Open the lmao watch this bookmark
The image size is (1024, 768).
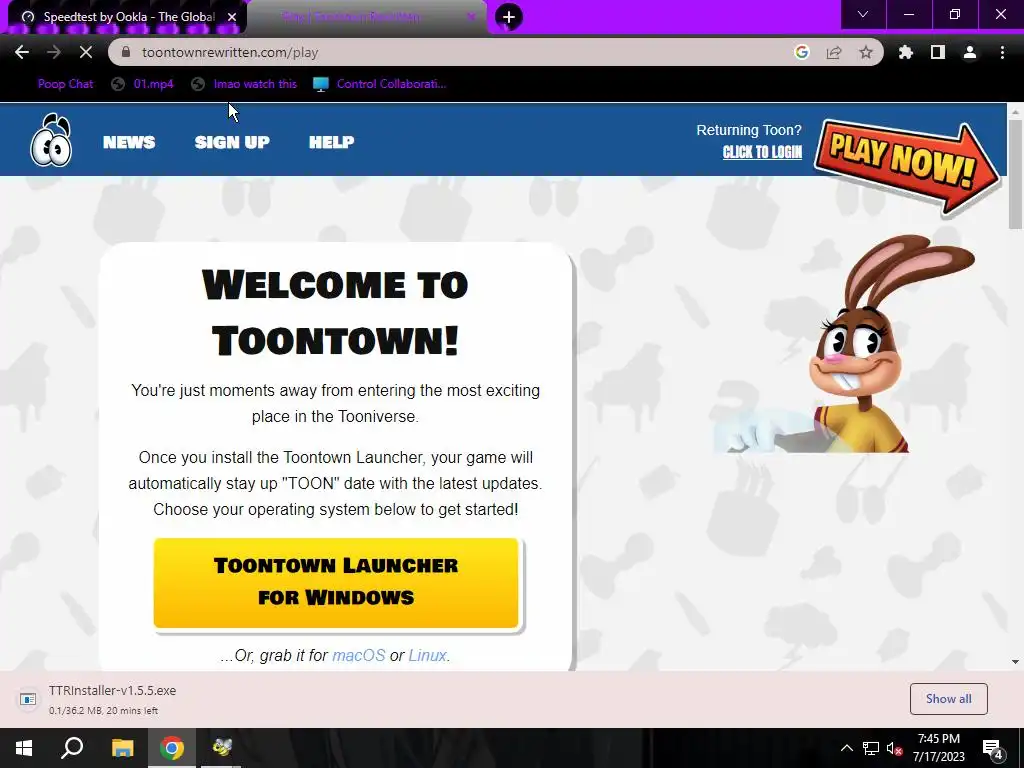pyautogui.click(x=244, y=84)
